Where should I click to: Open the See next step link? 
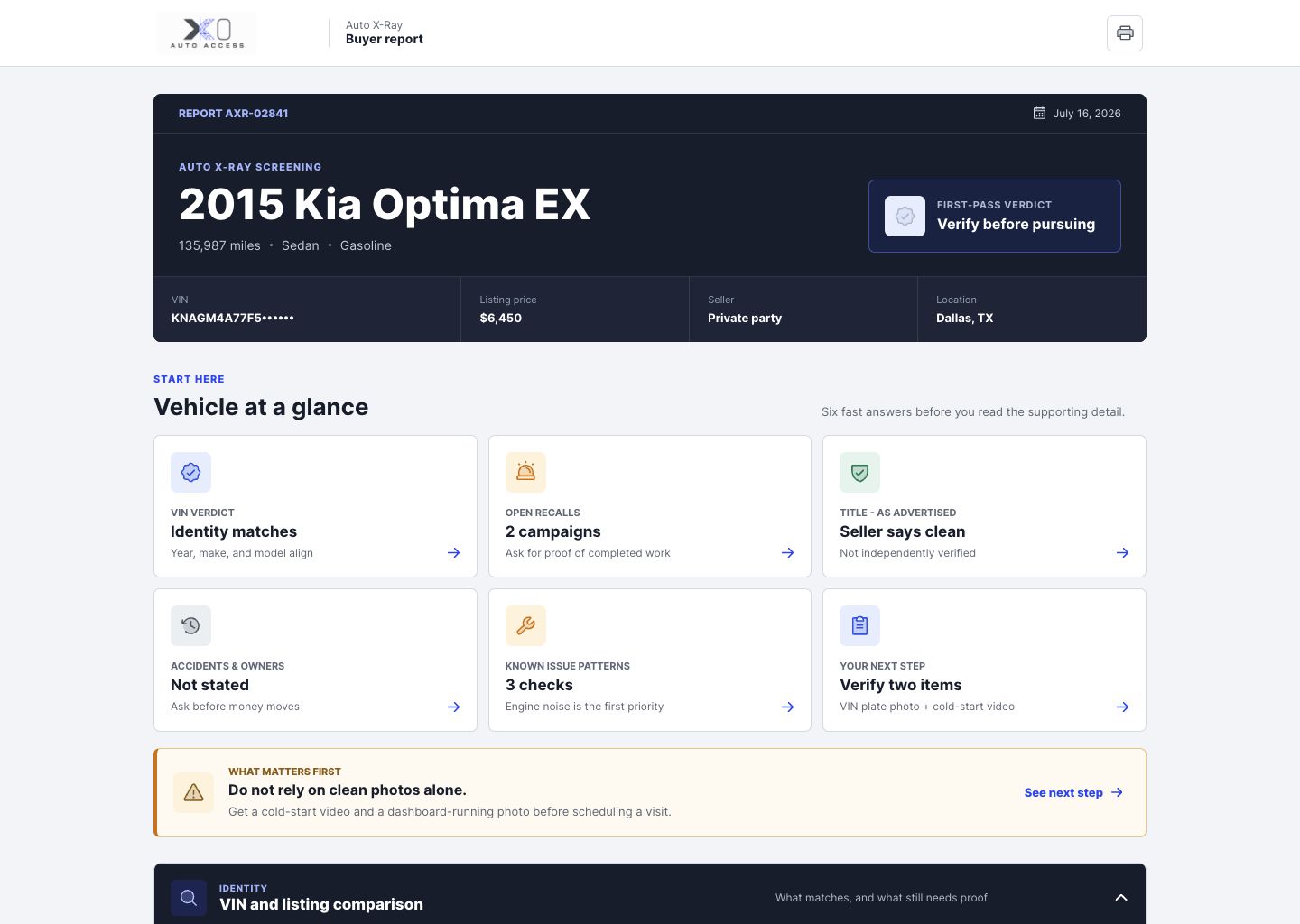(1073, 792)
